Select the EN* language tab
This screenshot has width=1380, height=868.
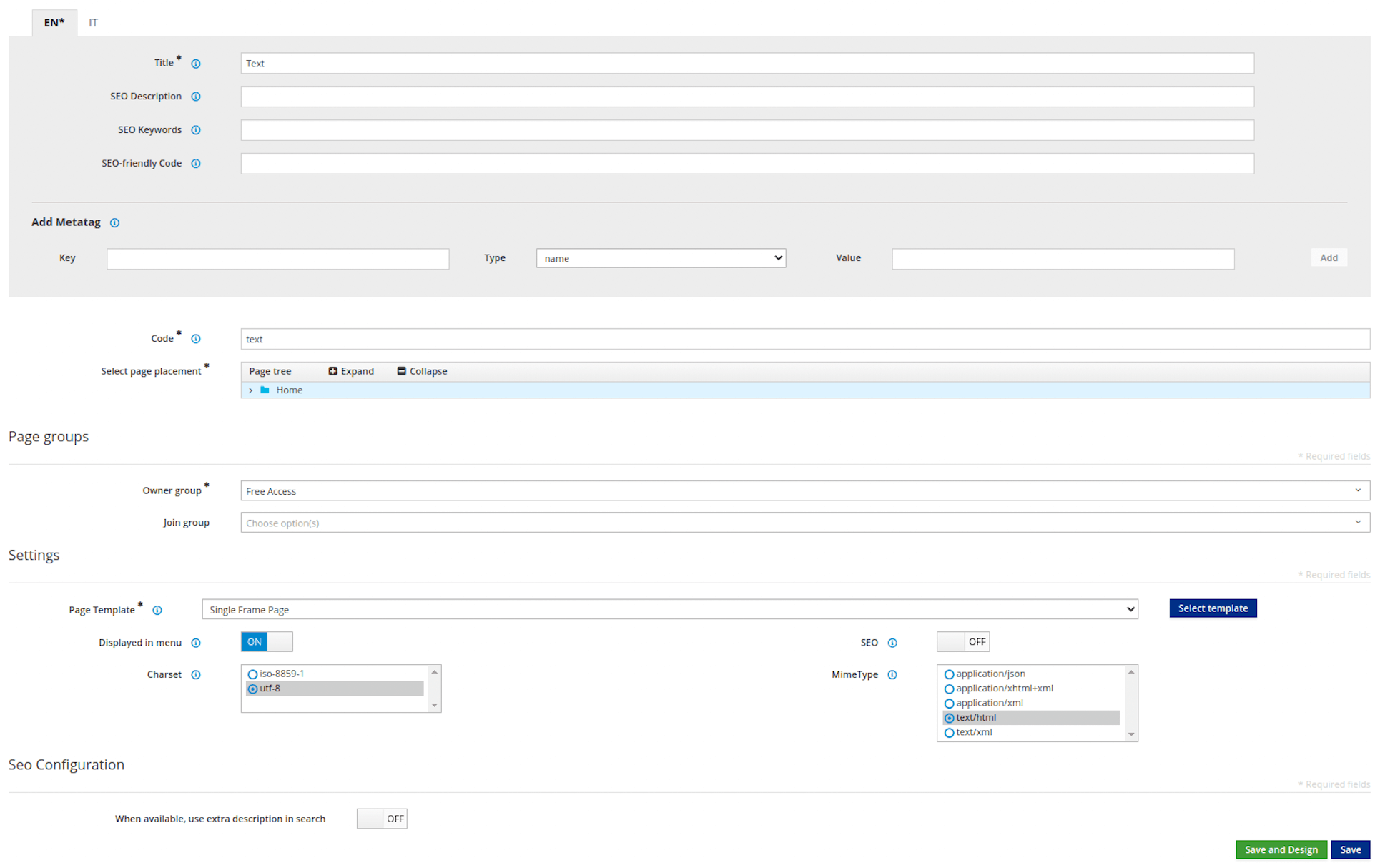pyautogui.click(x=54, y=23)
